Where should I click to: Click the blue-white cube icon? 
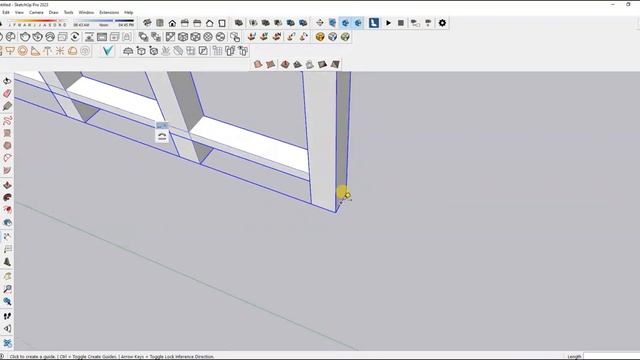(x=333, y=37)
